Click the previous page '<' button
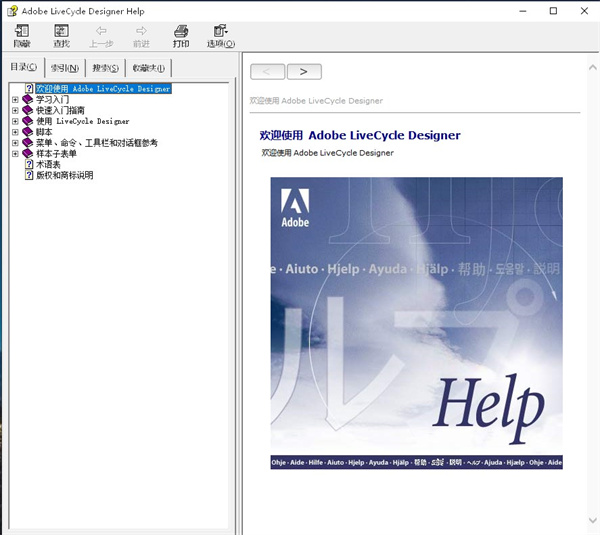 267,72
